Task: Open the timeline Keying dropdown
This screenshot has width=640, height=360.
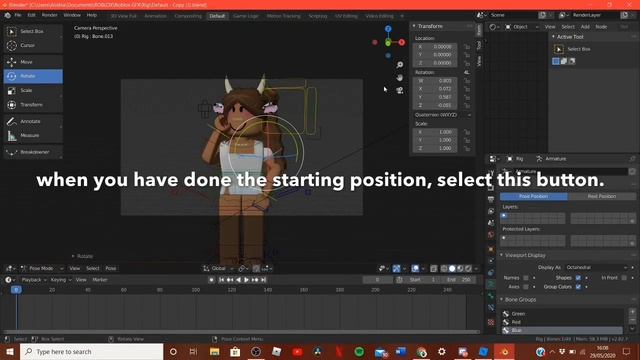Action: click(x=60, y=280)
